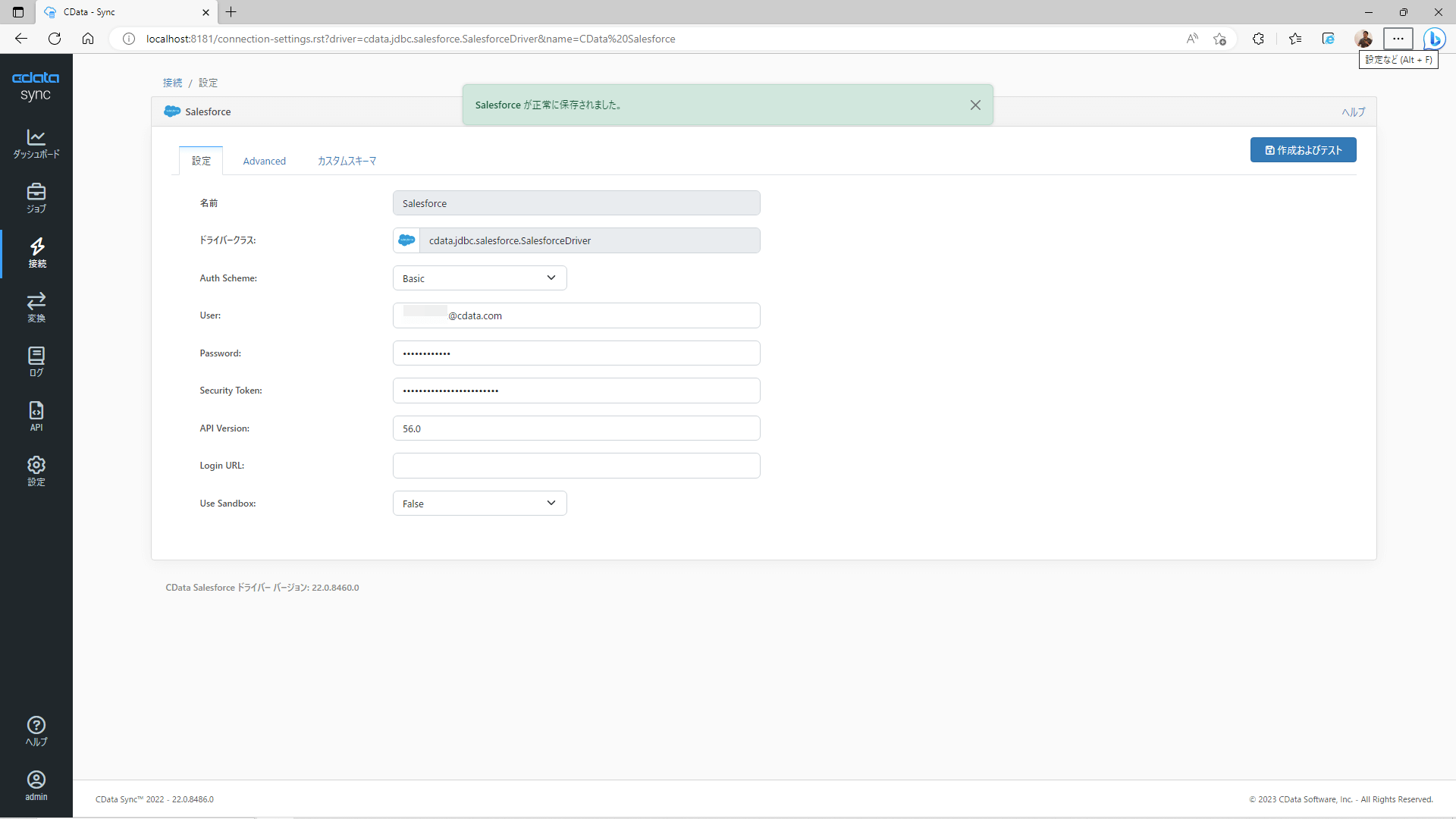Switch to the カスタムスキーマ tab
The height and width of the screenshot is (819, 1456).
[x=347, y=161]
